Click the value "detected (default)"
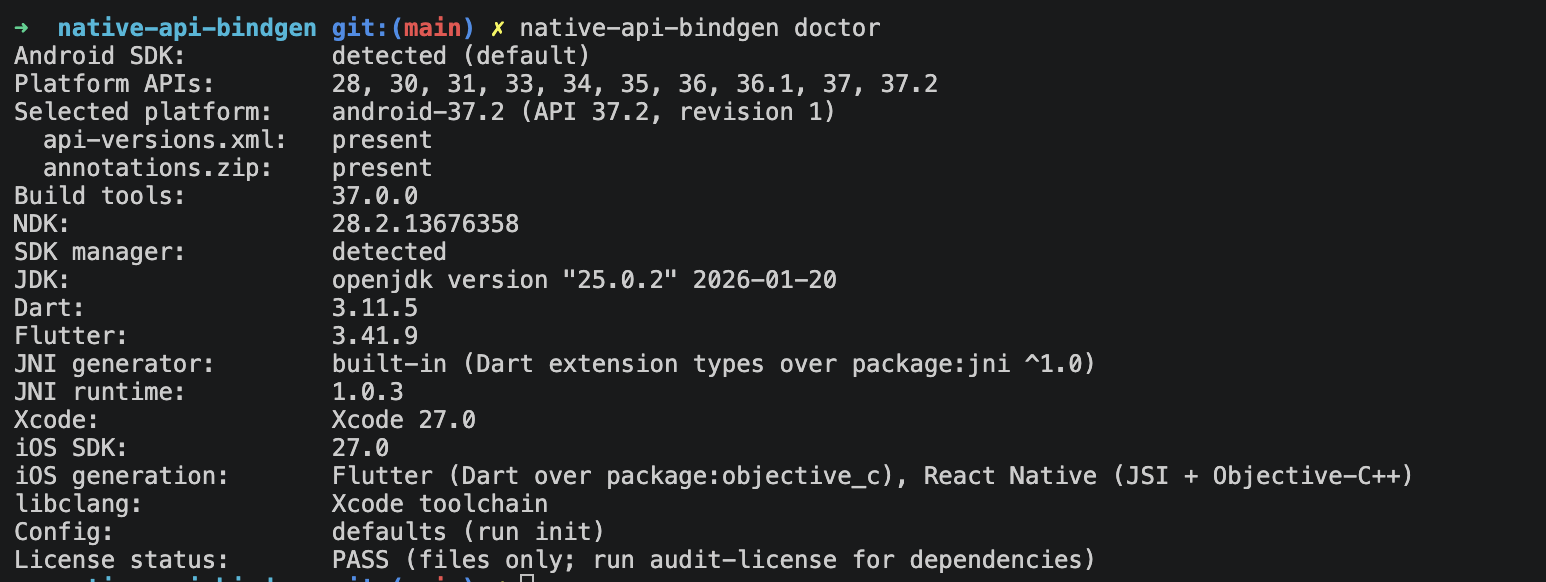1546x582 pixels. click(461, 56)
